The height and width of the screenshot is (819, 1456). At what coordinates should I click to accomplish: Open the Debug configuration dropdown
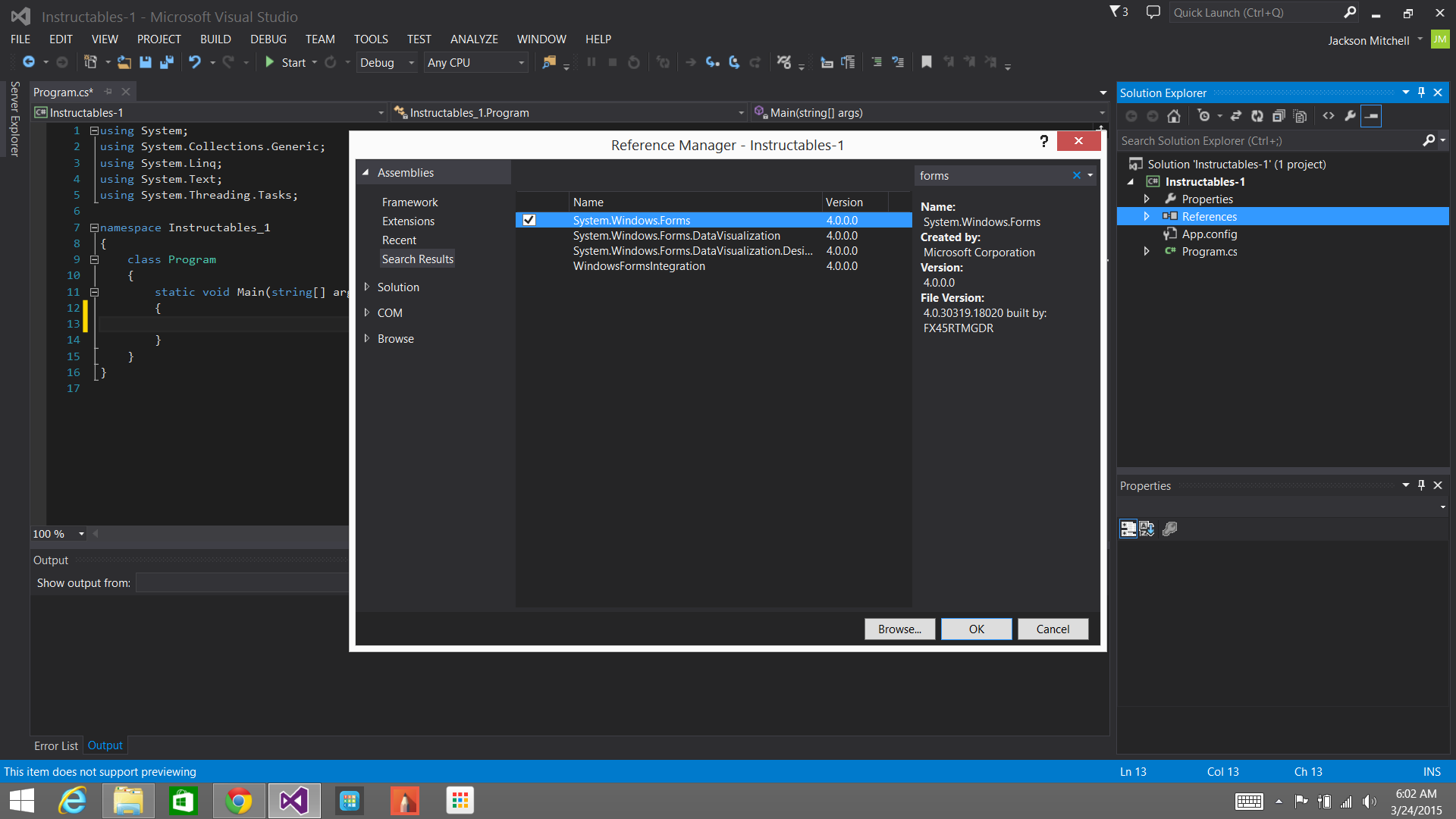tap(387, 62)
